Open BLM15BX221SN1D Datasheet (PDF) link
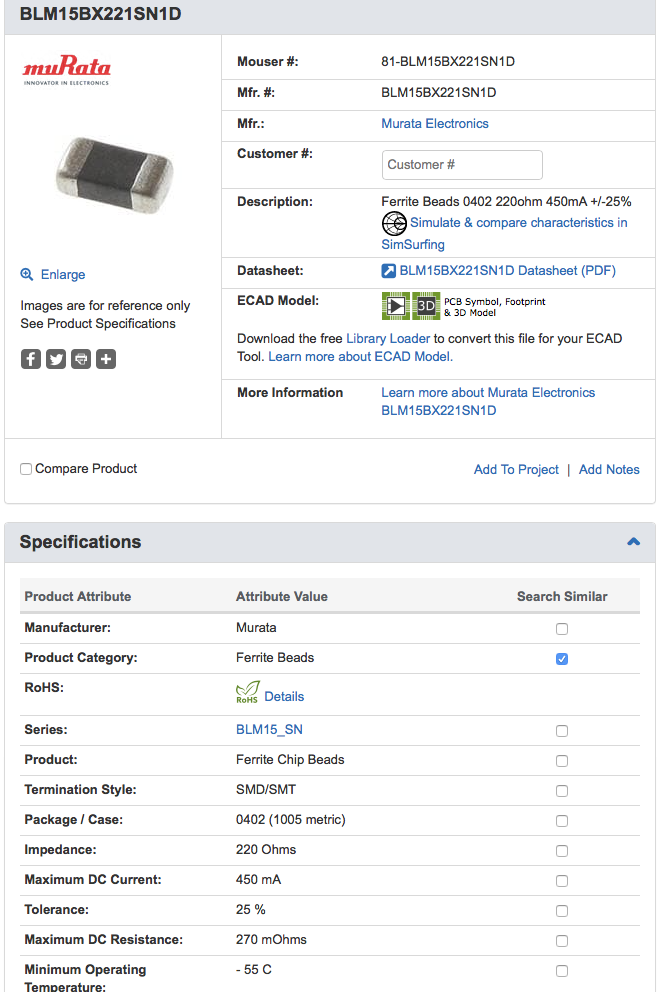 (x=508, y=271)
